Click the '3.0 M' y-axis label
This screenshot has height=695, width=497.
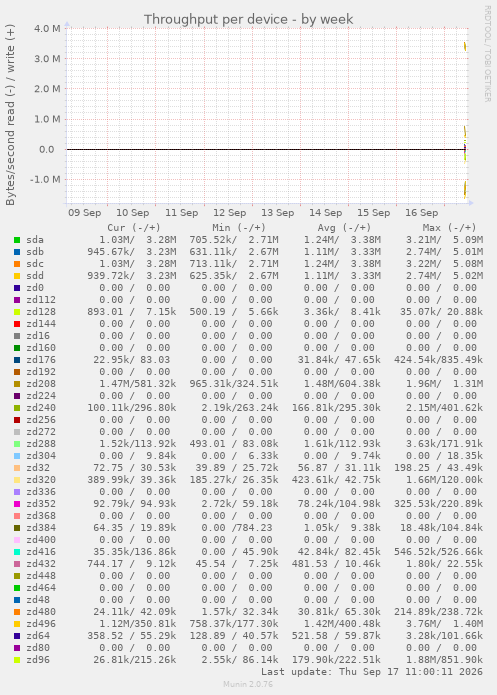tap(47, 59)
